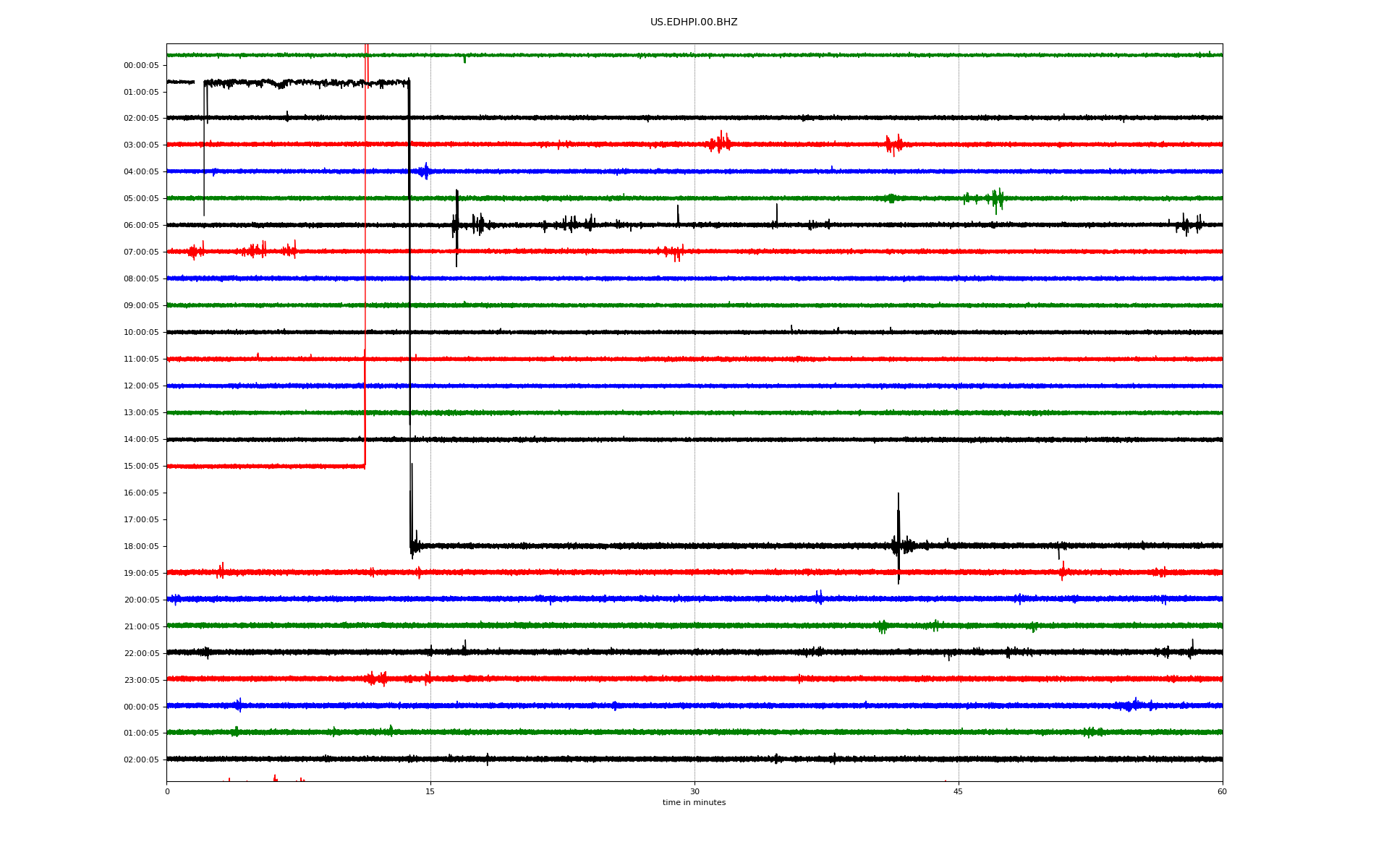Click the 'time in minutes' axis label
Viewport: 1389px width, 868px height.
pyautogui.click(x=694, y=802)
